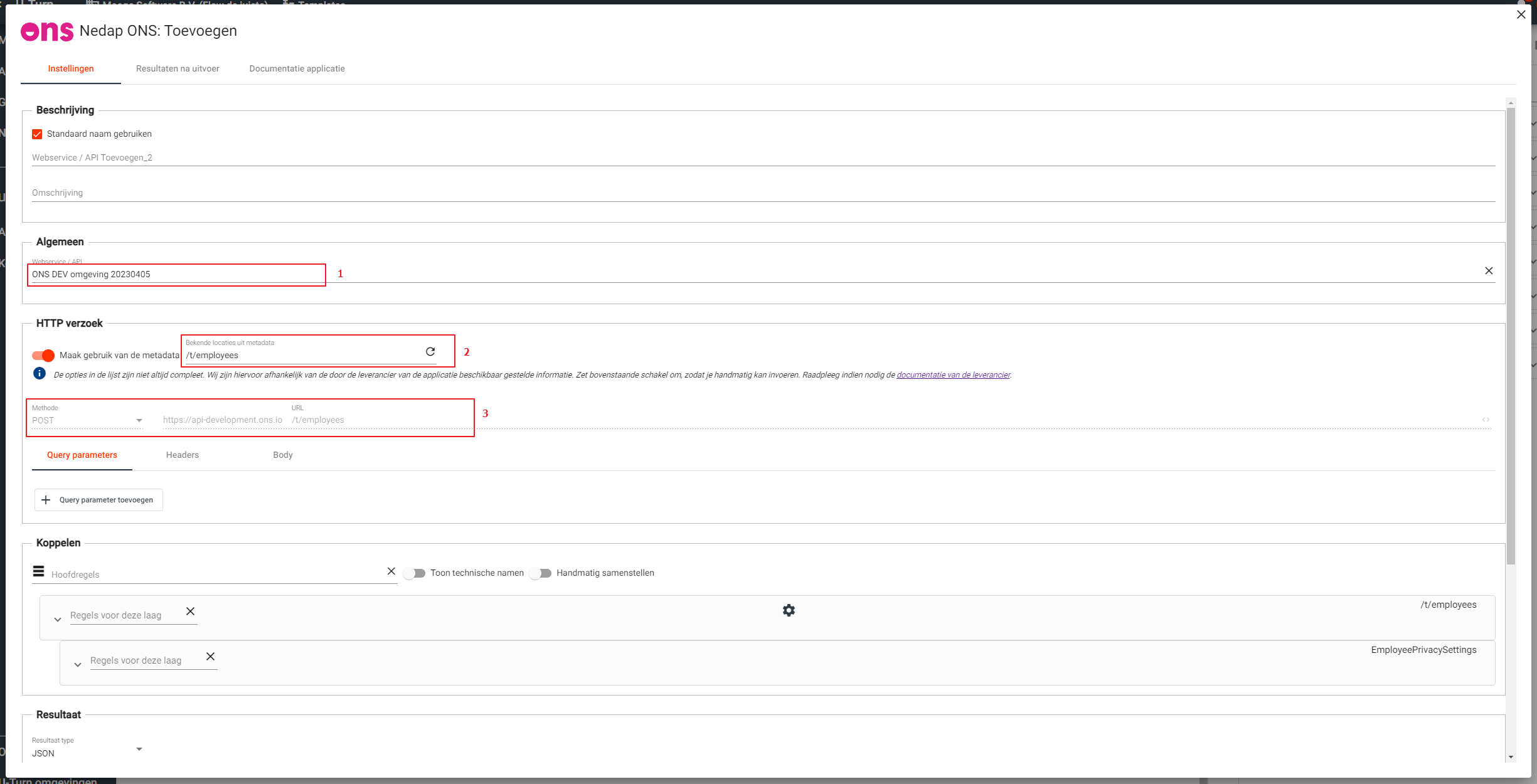Viewport: 1537px width, 784px height.
Task: Collapse the /t/employees layer chevron
Action: click(x=58, y=620)
